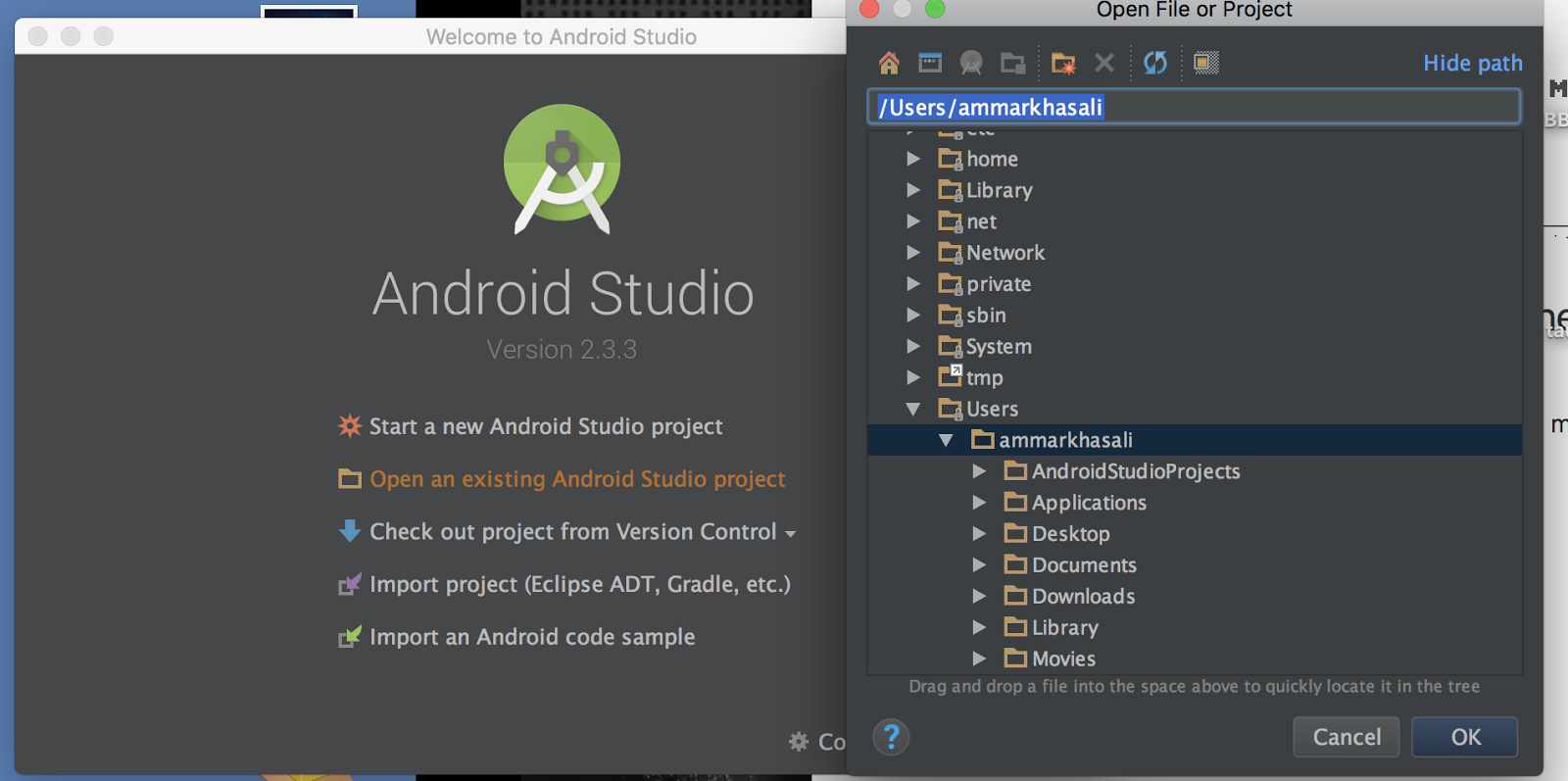This screenshot has height=781, width=1568.
Task: Click Hide path link
Action: [1473, 64]
